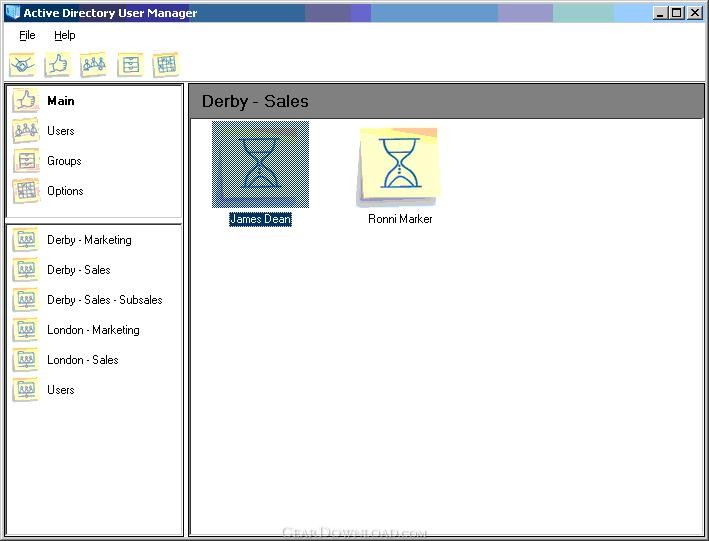Viewport: 709px width, 541px height.
Task: Select Main in the navigation panel
Action: (x=61, y=100)
